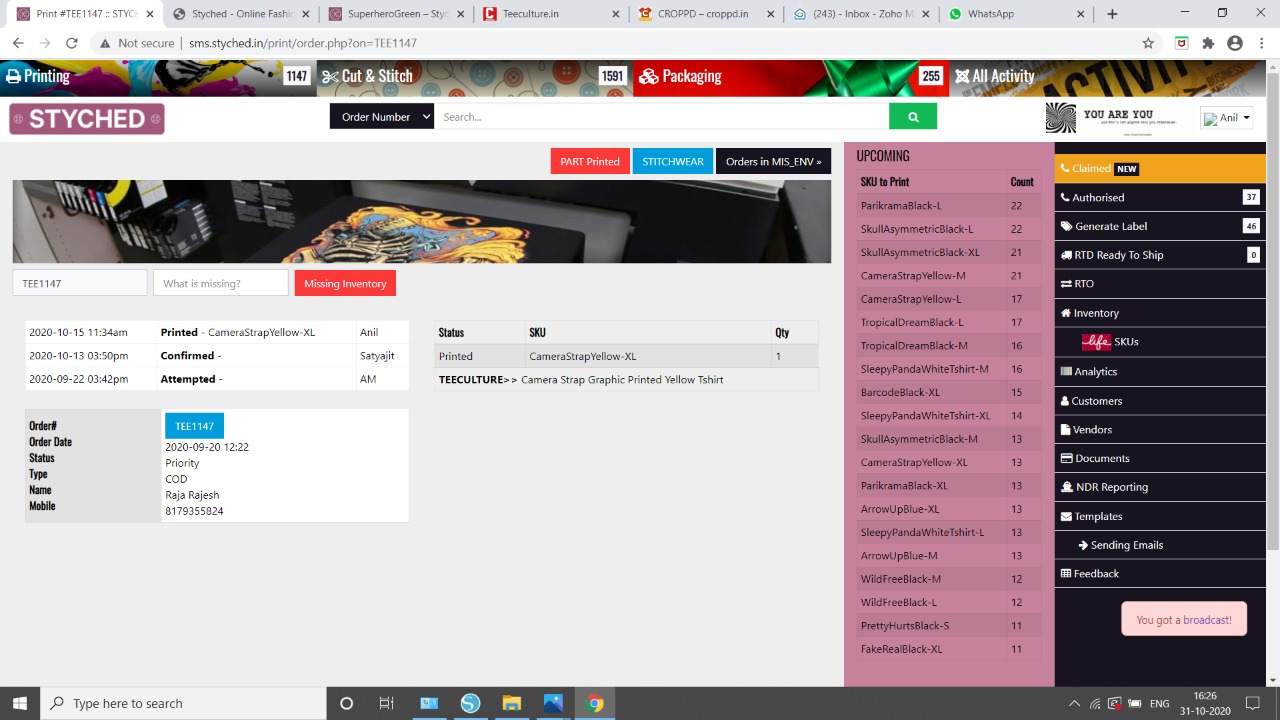This screenshot has width=1280, height=720.
Task: Expand the Order Number dropdown
Action: (x=382, y=117)
